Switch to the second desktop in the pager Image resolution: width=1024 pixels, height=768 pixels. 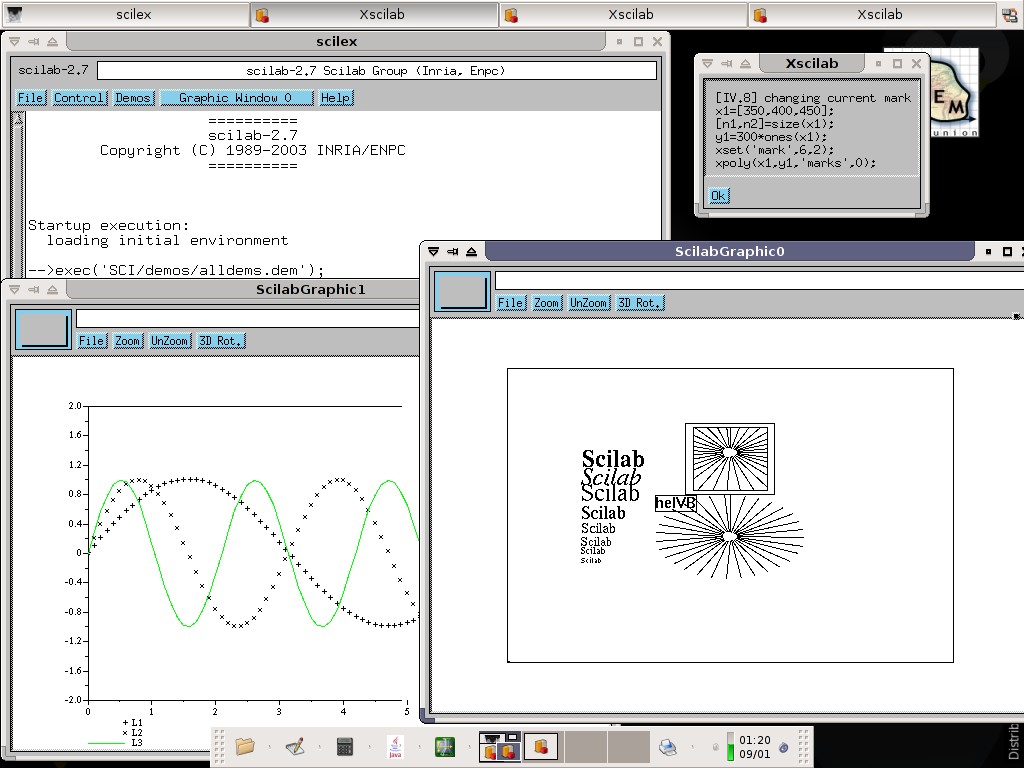pos(541,746)
